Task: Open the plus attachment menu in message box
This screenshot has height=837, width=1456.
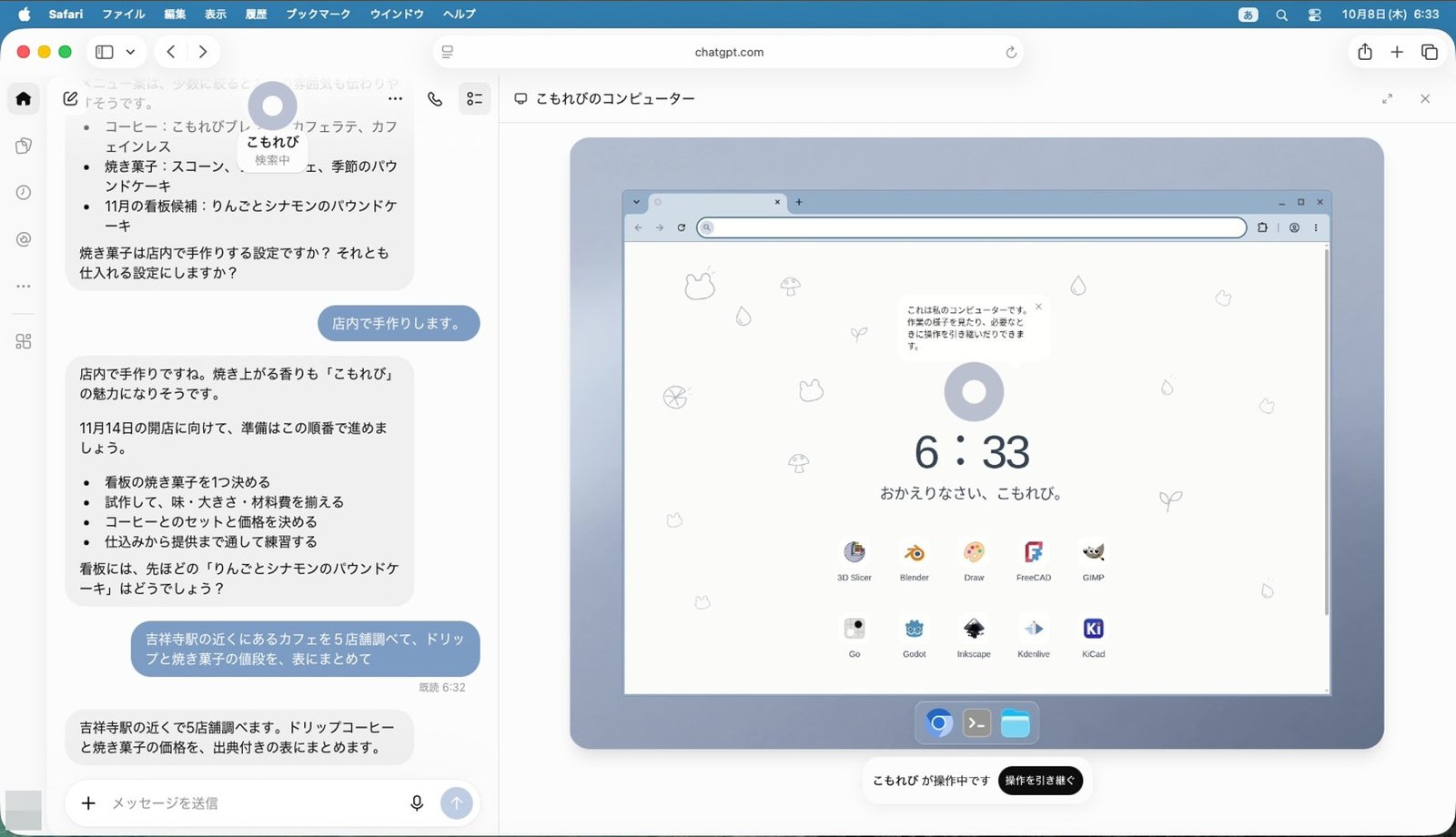Action: point(88,802)
